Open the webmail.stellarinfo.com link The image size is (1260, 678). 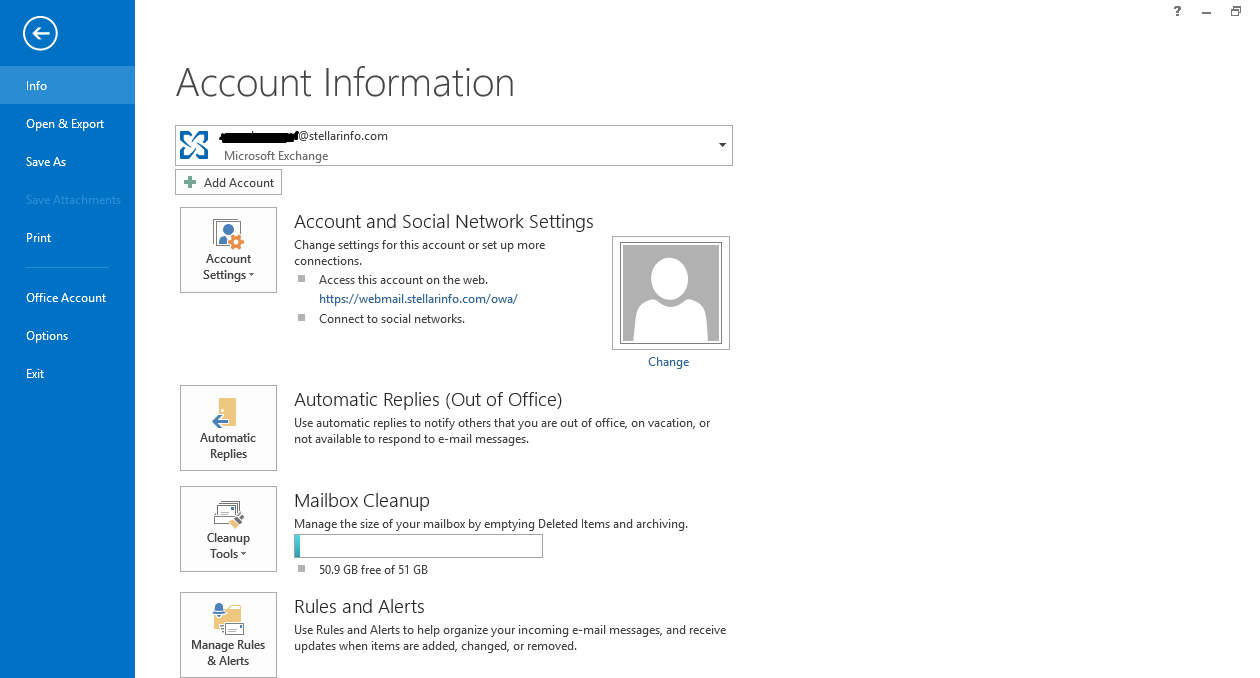pos(418,298)
